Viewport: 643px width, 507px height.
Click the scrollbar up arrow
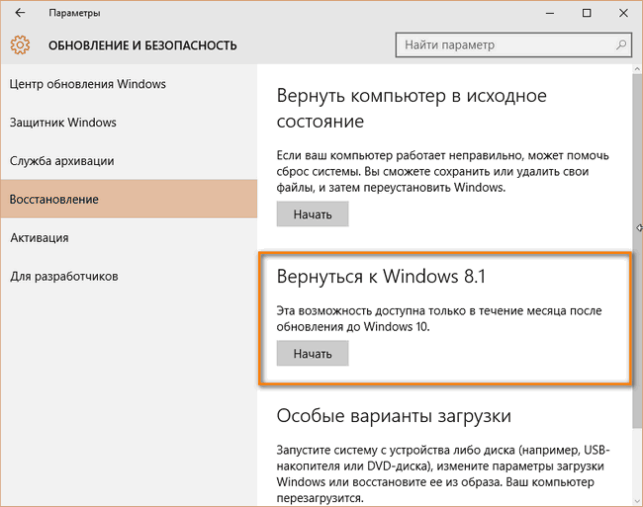coord(638,69)
